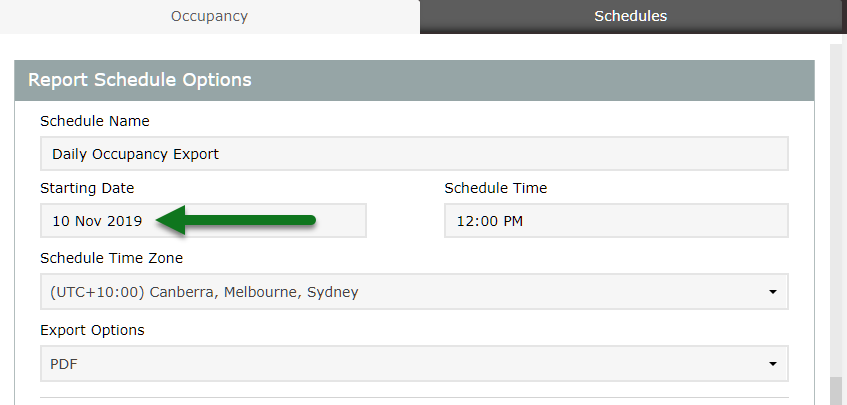Open the Starting Date picker field

(203, 221)
